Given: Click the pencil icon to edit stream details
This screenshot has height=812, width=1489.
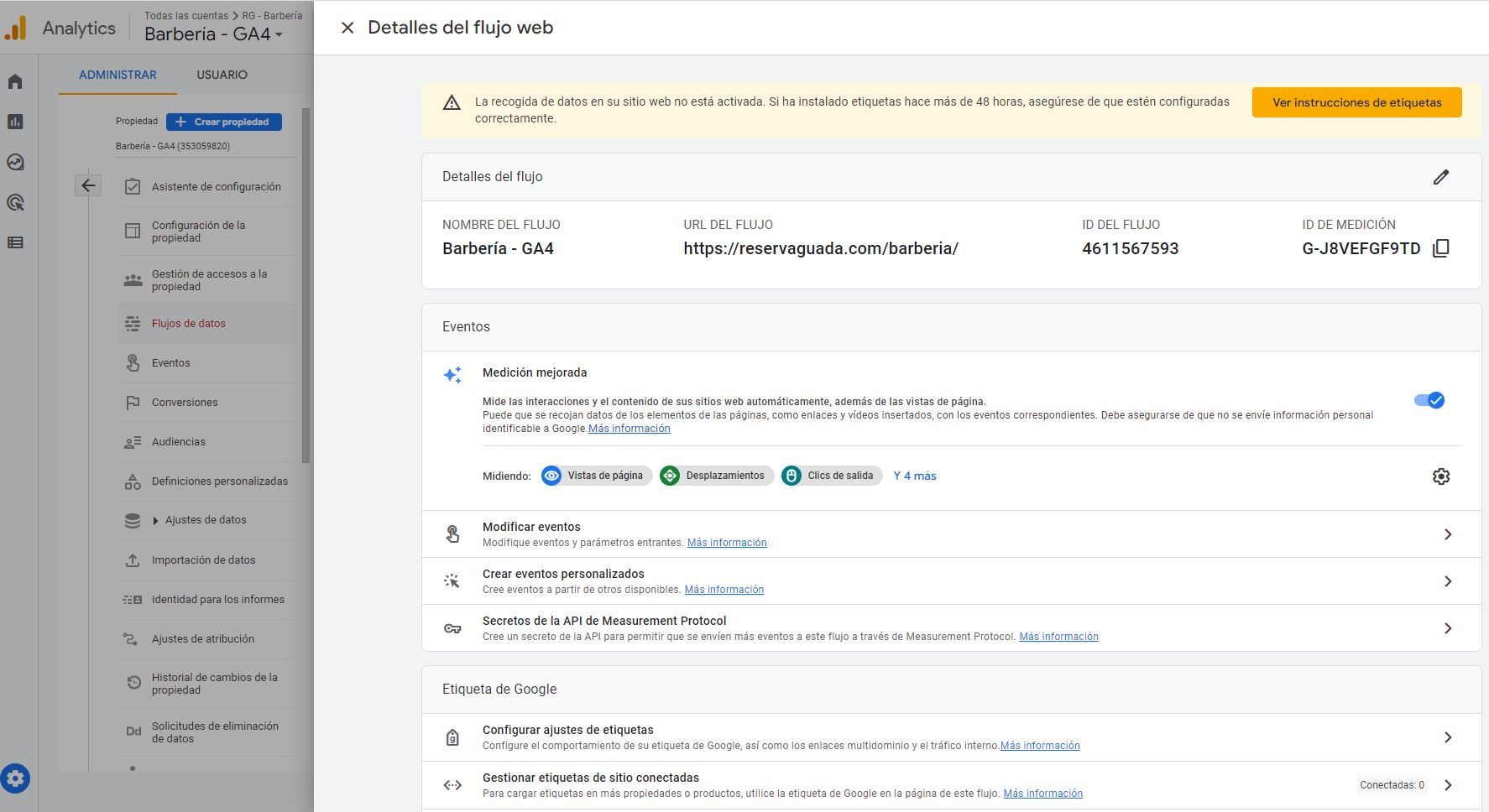Looking at the screenshot, I should tap(1440, 177).
